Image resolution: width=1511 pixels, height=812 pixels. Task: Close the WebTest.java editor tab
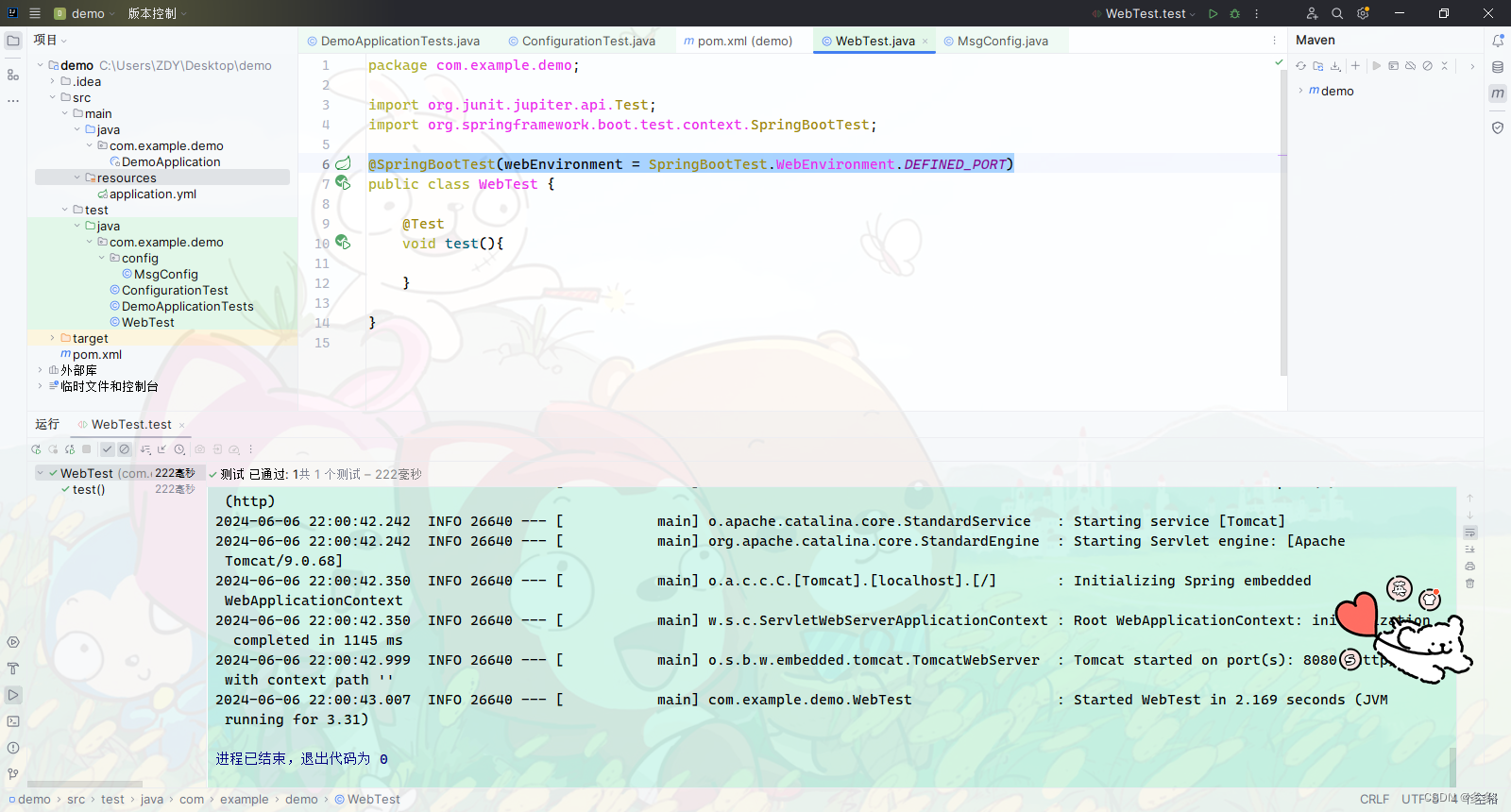coord(925,41)
